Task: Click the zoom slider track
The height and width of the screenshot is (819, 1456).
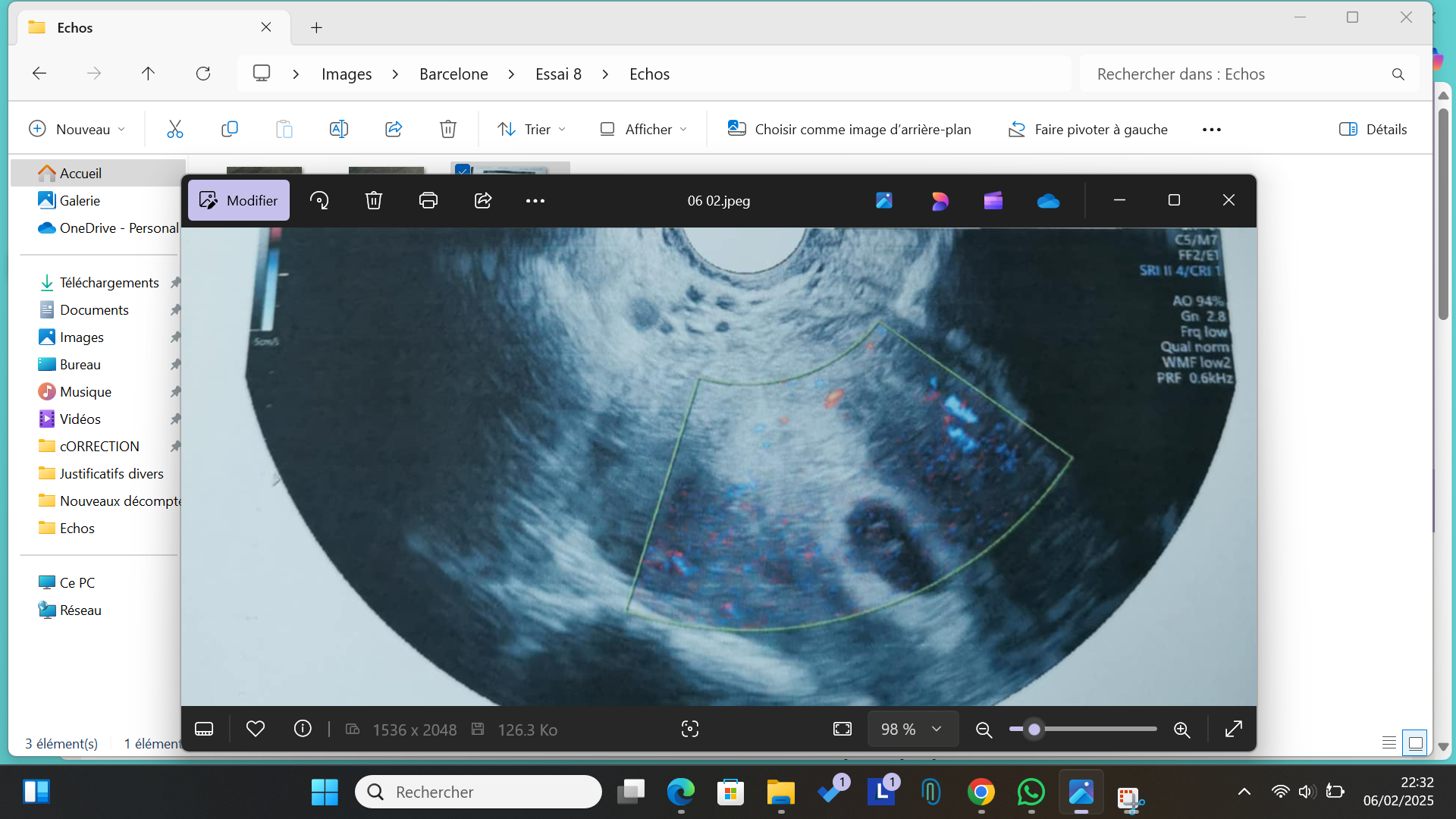Action: [x=1100, y=729]
